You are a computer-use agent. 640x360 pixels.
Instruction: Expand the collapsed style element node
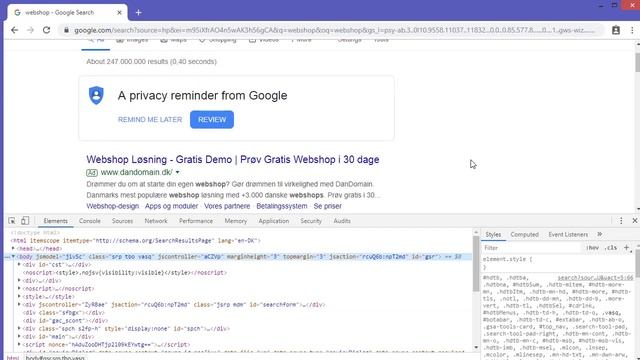[x=19, y=296]
